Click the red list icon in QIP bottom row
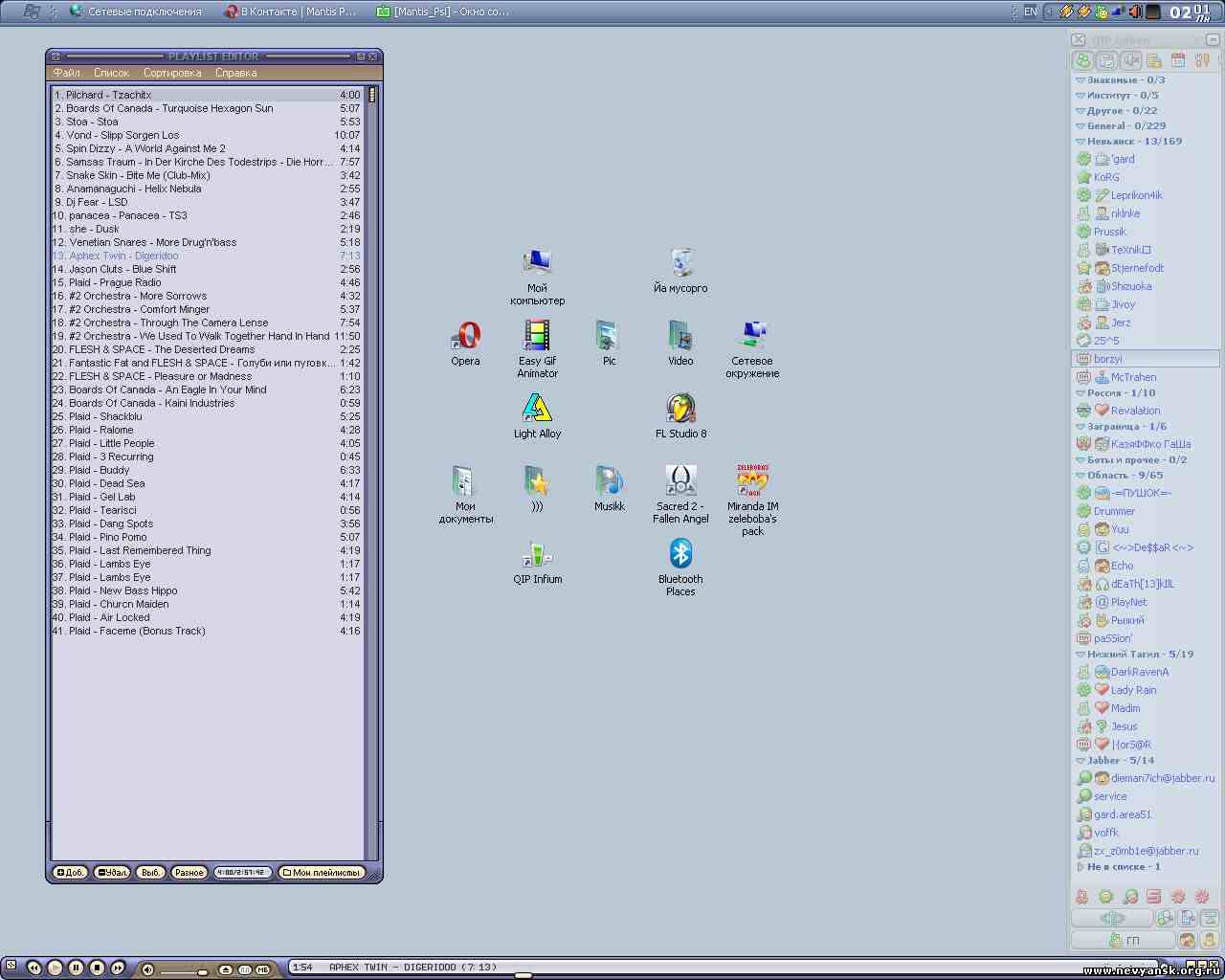This screenshot has width=1225, height=980. click(x=1153, y=897)
